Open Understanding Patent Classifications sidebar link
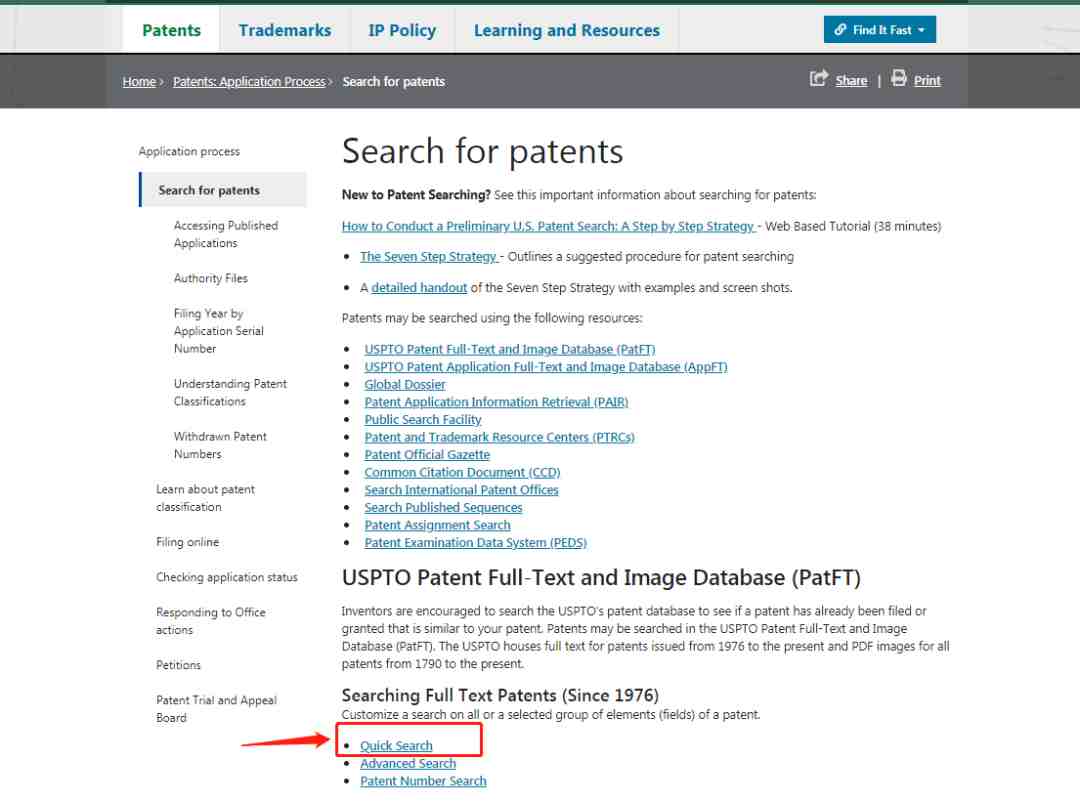This screenshot has width=1080, height=801. coord(230,393)
